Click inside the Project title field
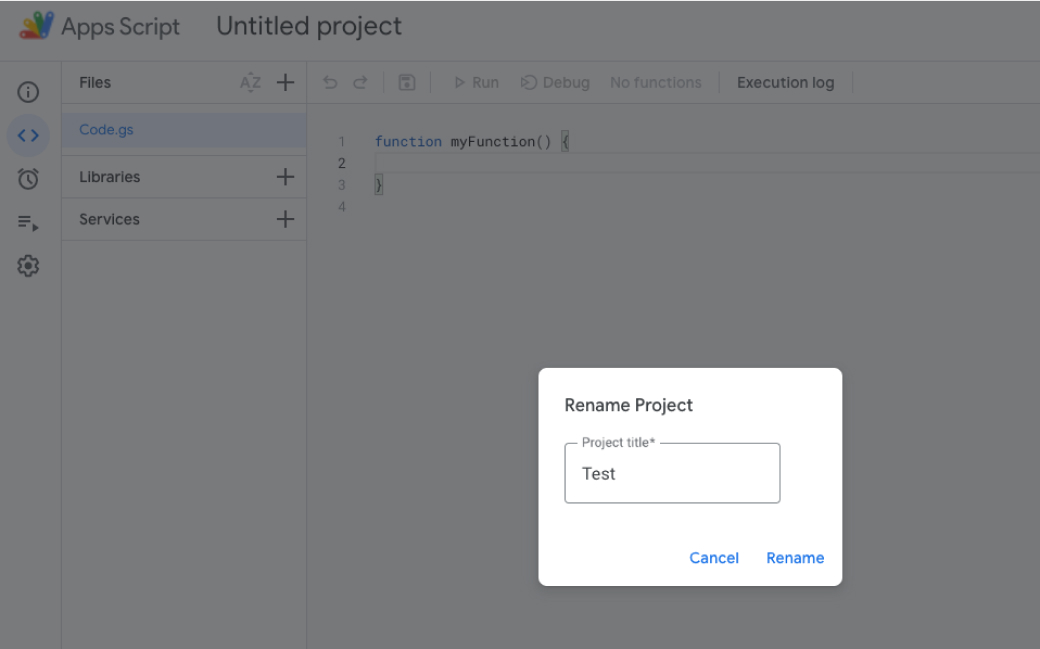Screen dimensions: 1040x649 click(672, 473)
